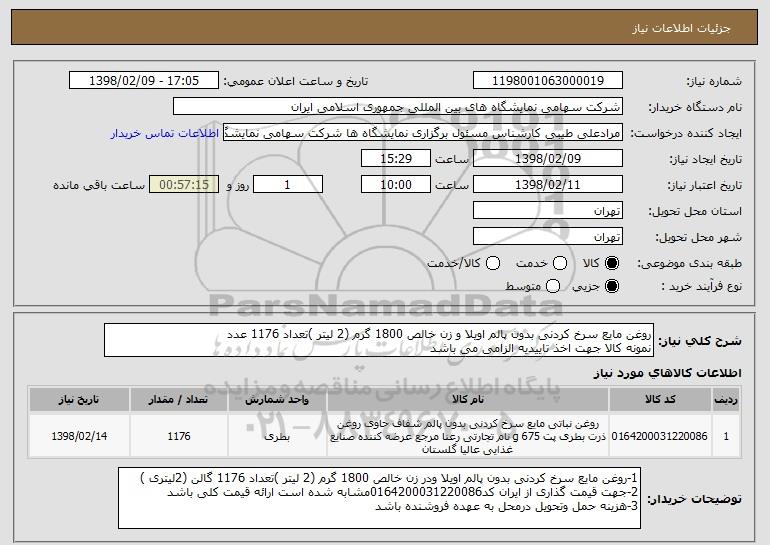Click the تاریخ نیاز column header

click(x=79, y=400)
